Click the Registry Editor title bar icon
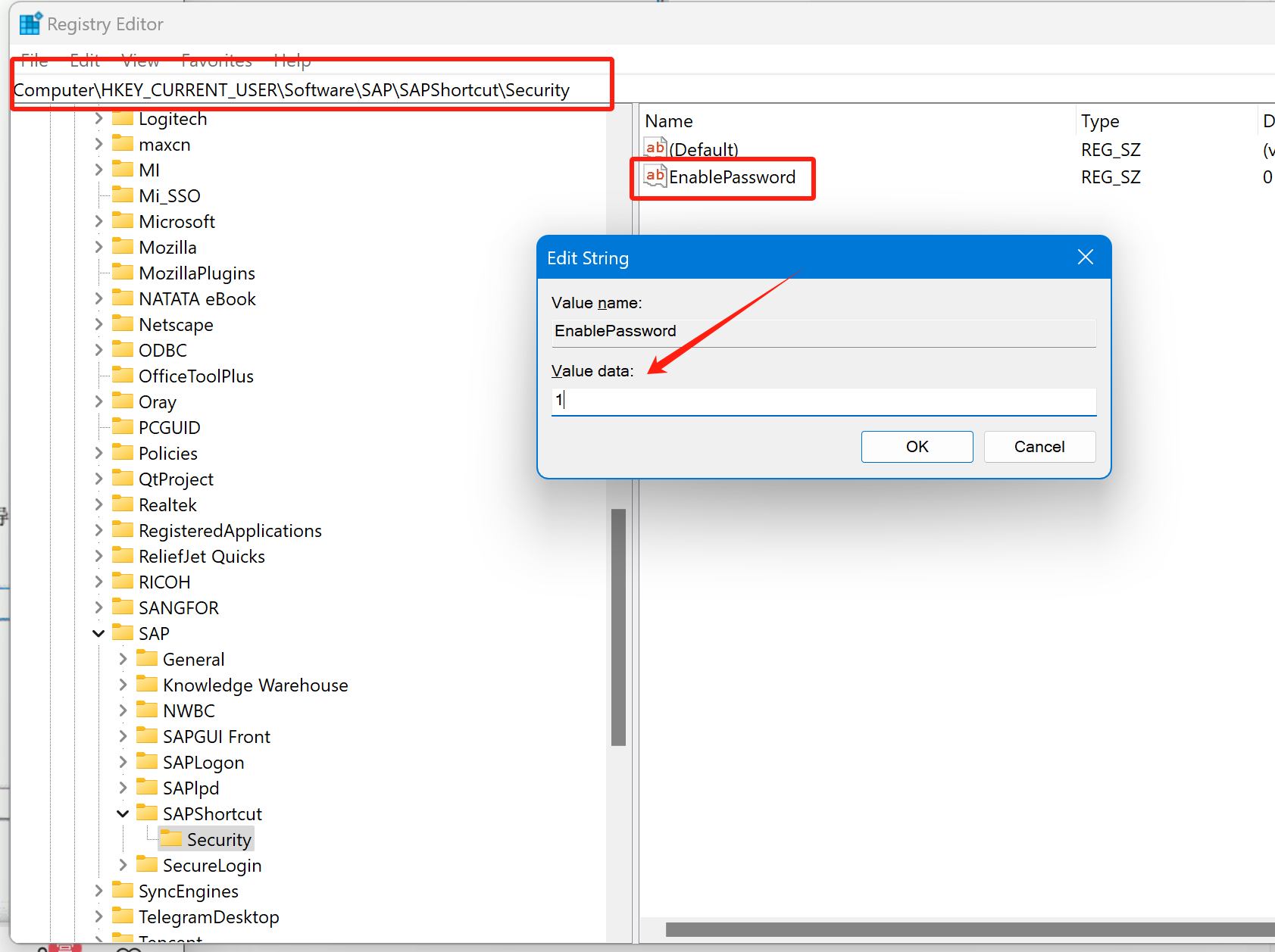1275x952 pixels. 30,23
